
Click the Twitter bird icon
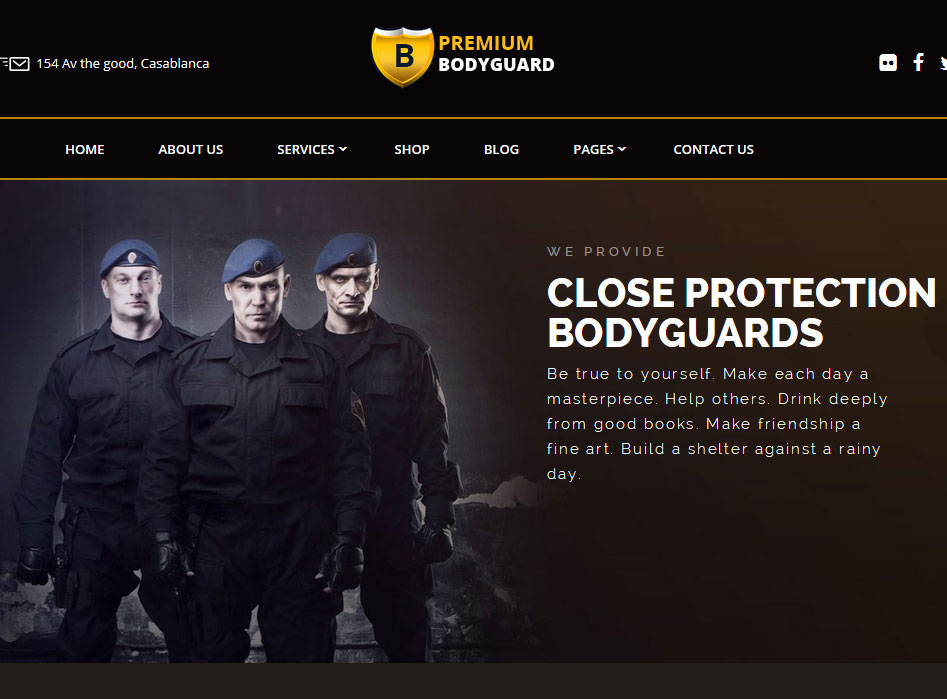943,63
